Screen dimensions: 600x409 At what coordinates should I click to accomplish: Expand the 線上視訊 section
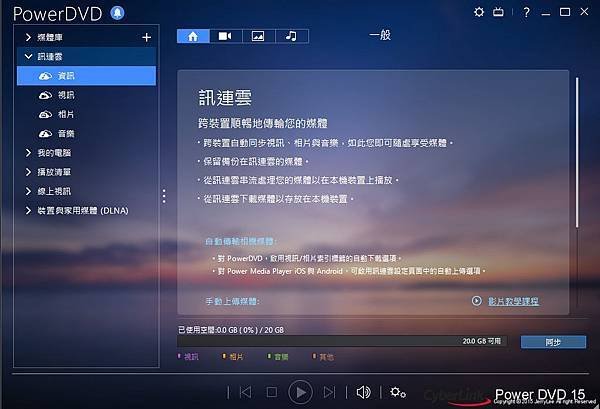(28, 191)
